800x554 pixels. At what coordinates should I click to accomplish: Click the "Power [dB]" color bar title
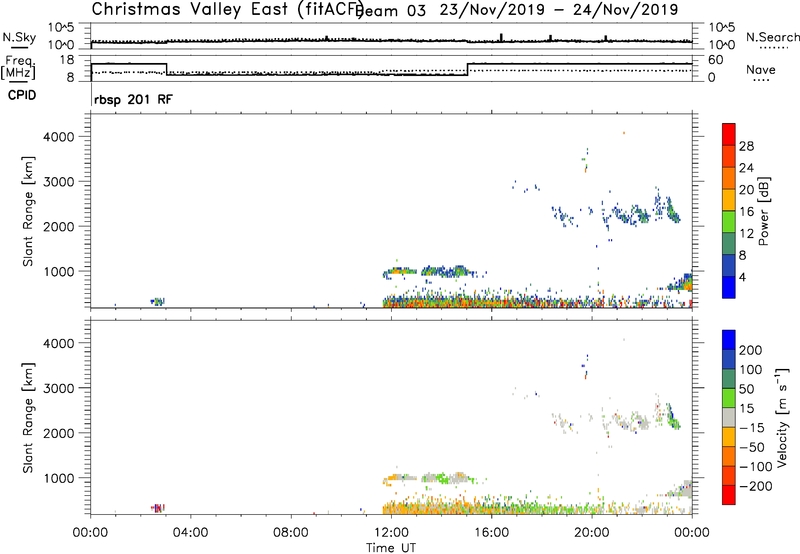[764, 211]
